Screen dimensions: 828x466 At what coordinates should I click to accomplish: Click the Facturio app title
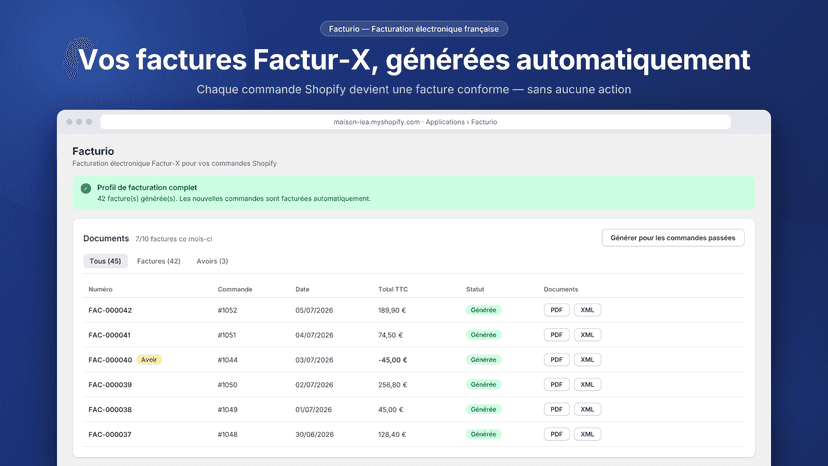point(93,151)
